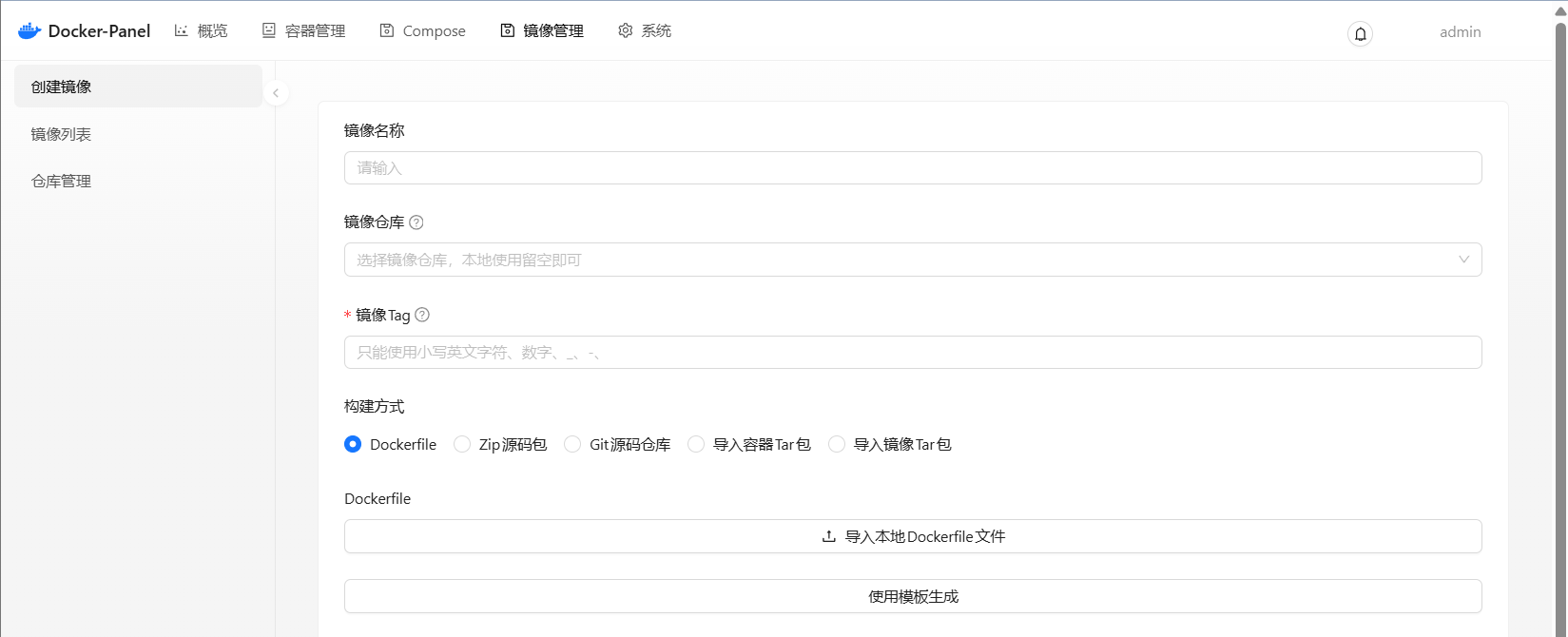This screenshot has height=637, width=1568.
Task: Select the Zip源码包 radio option
Action: 462,444
